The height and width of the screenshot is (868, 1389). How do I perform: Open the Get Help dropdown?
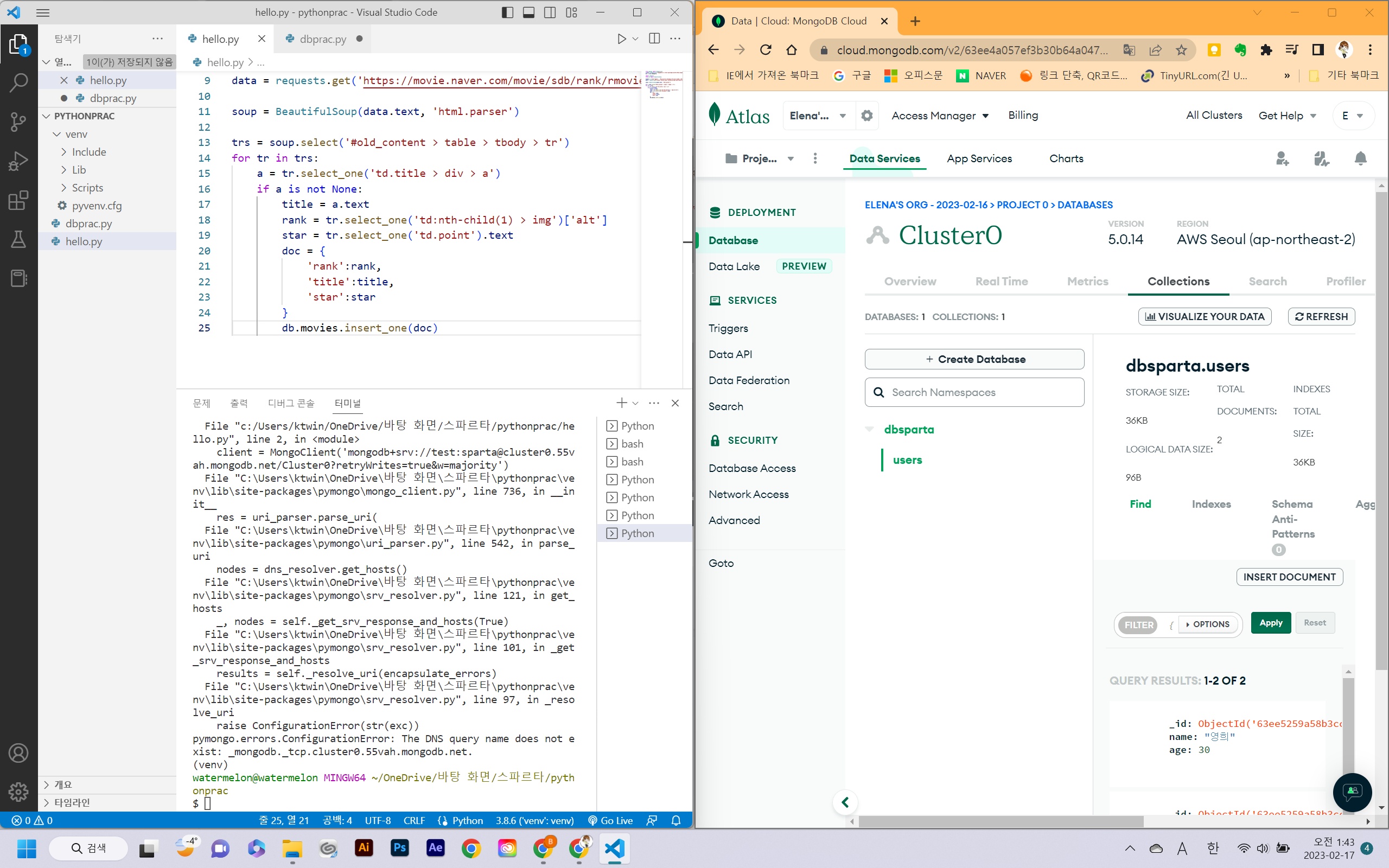tap(1288, 116)
